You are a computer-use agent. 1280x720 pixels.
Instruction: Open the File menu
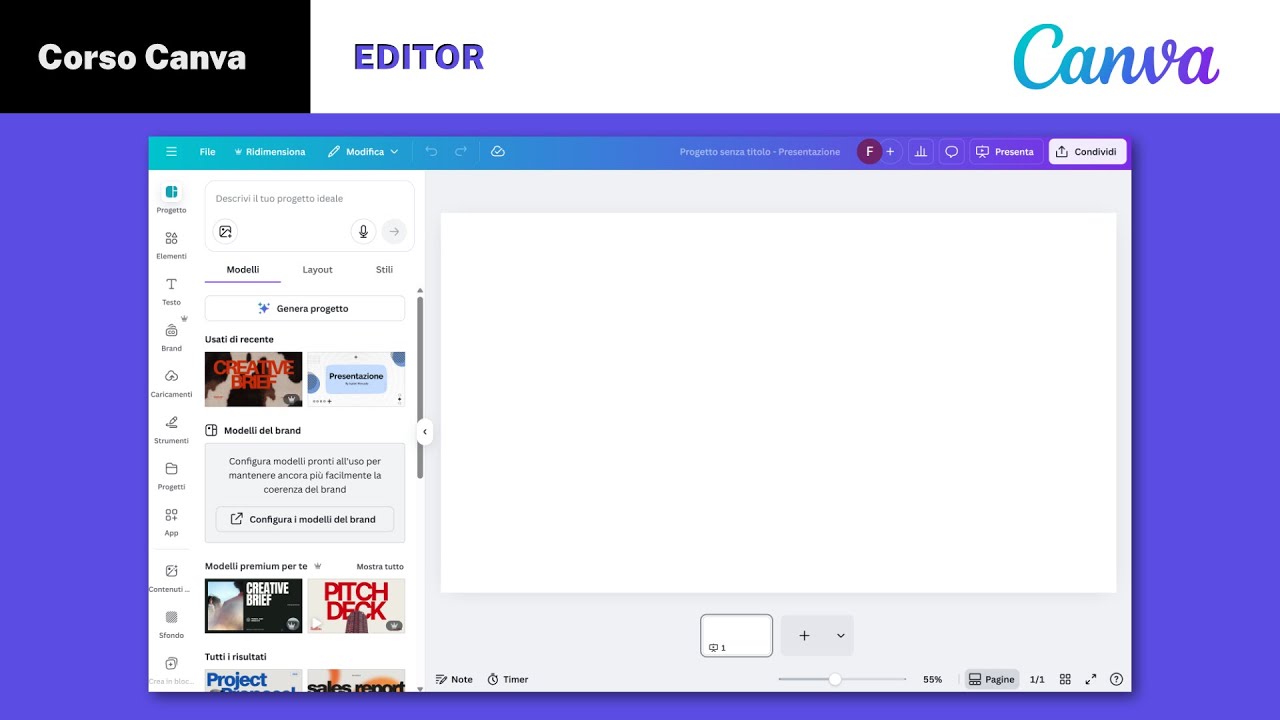[x=207, y=152]
